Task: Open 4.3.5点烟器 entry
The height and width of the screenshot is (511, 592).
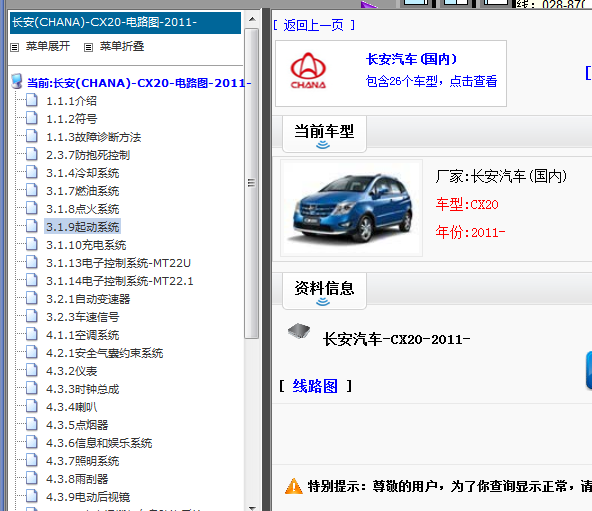Action: (x=77, y=425)
